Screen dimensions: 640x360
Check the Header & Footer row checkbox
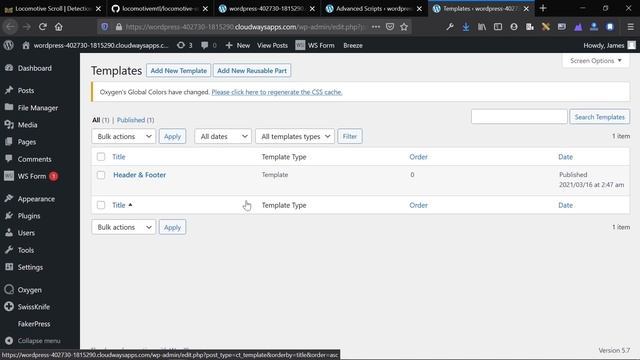(x=101, y=175)
